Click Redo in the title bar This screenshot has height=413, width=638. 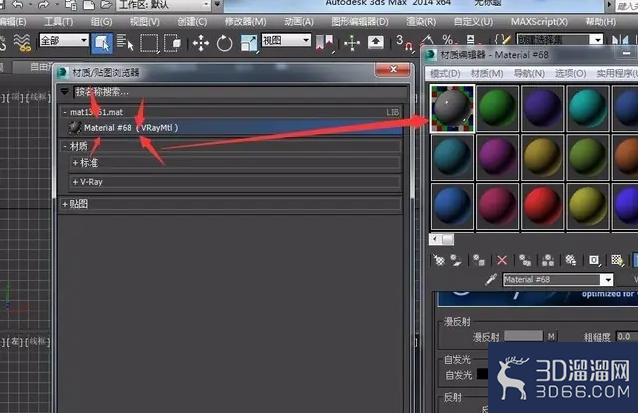[44, 4]
